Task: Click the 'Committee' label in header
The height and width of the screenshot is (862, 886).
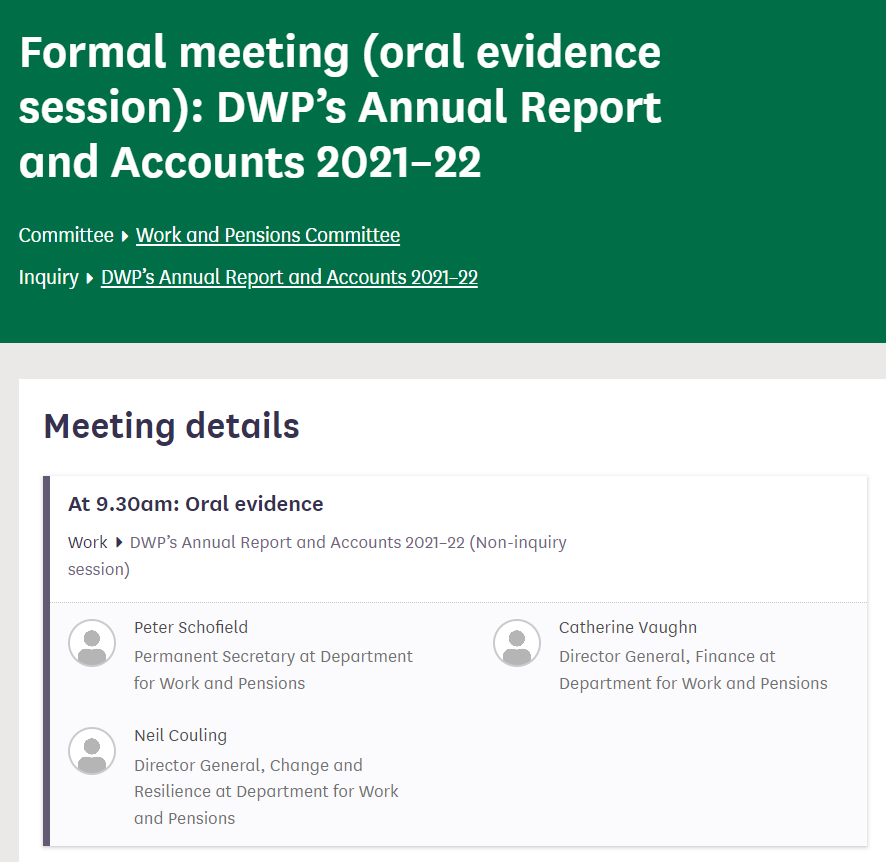Action: [x=66, y=235]
